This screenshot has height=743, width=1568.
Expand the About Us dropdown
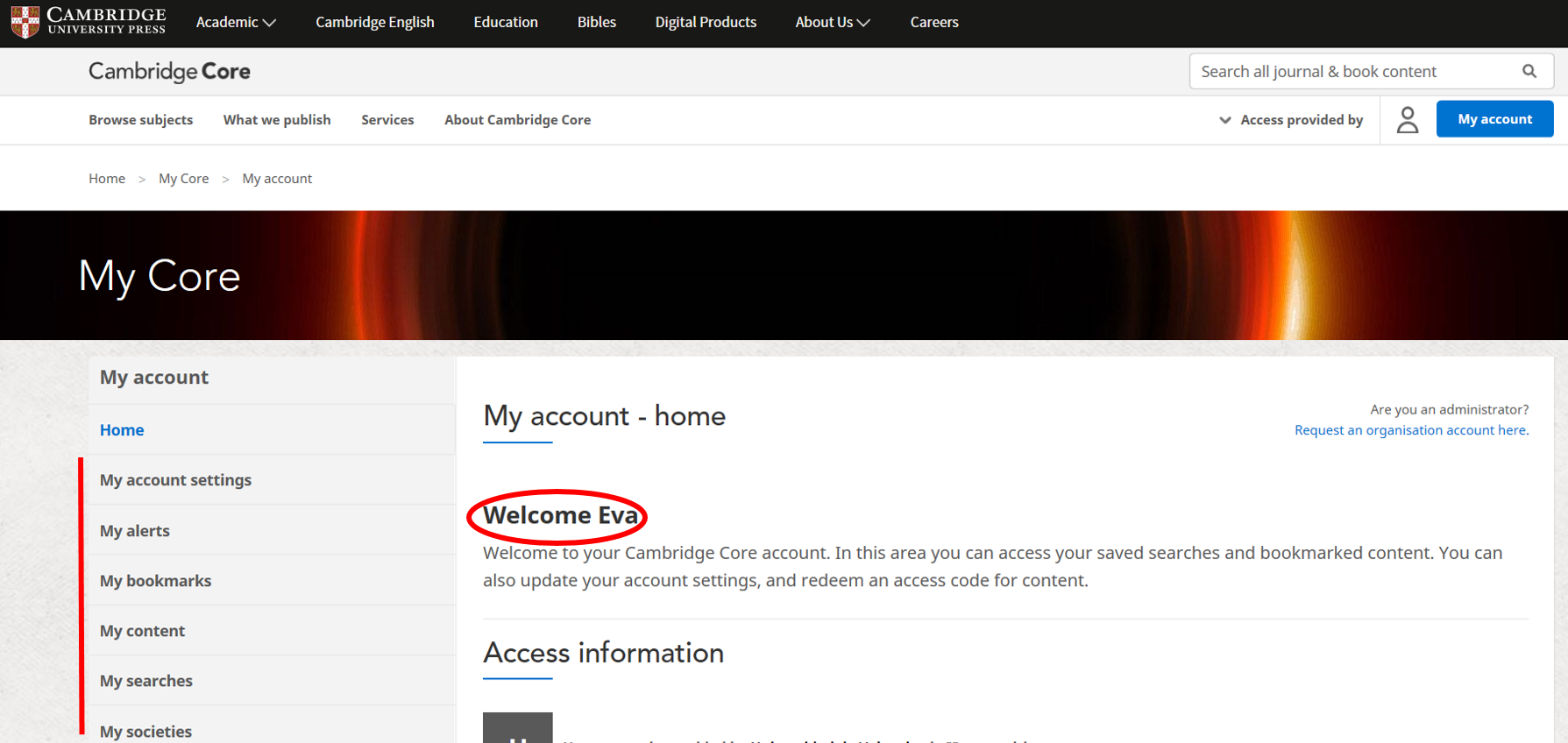coord(833,22)
